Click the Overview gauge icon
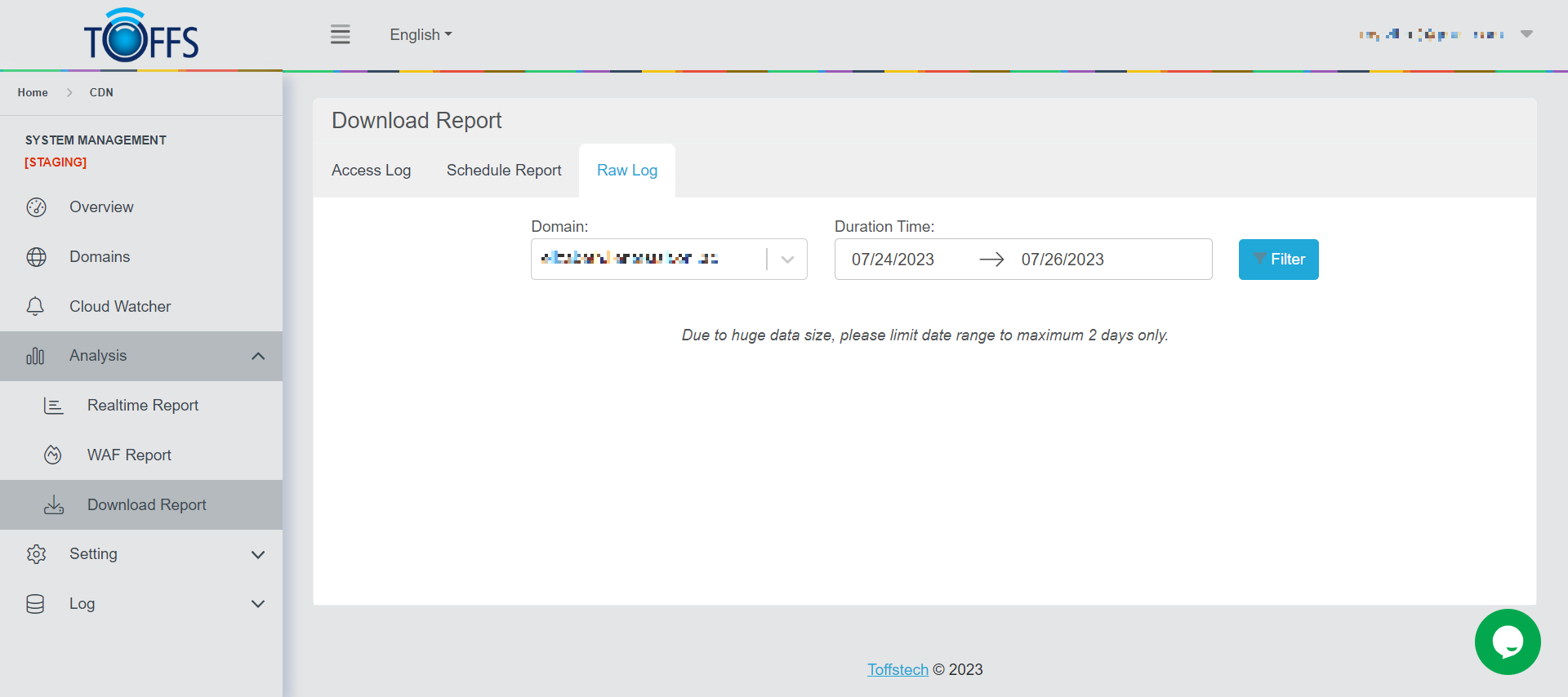The image size is (1568, 697). tap(36, 207)
